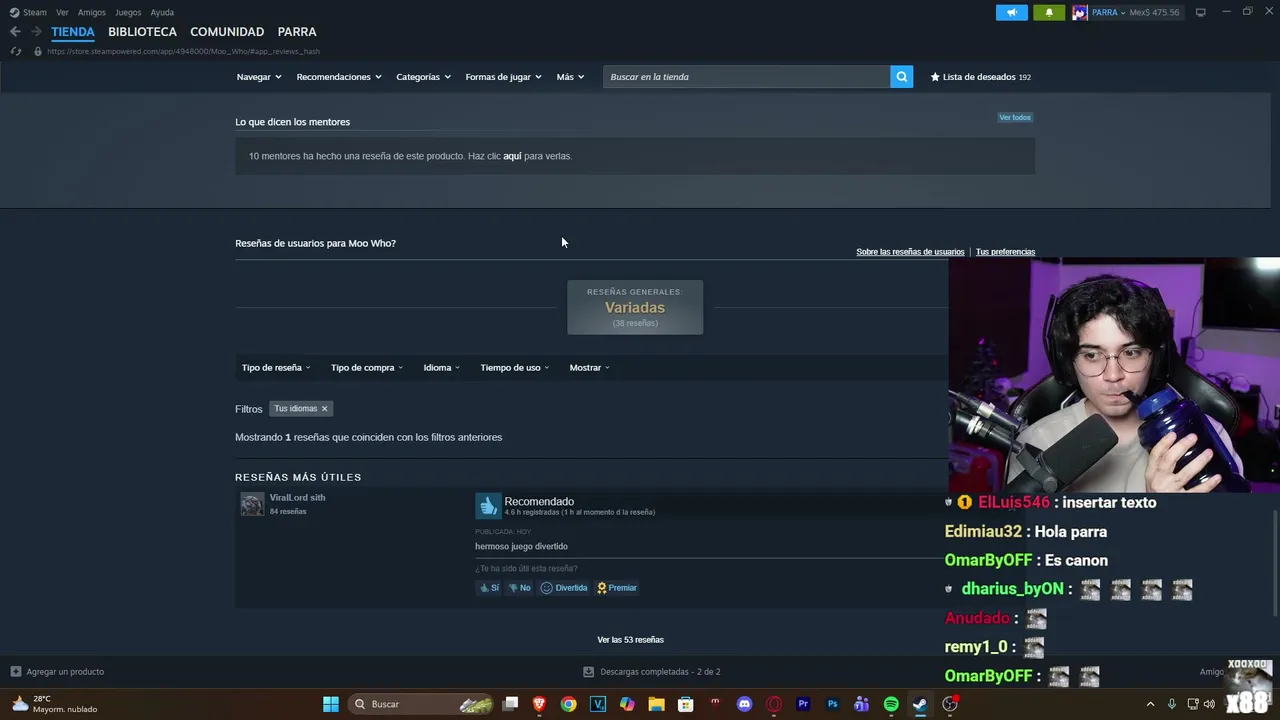This screenshot has width=1280, height=720.
Task: Open the Steam taskbar icon
Action: click(920, 704)
